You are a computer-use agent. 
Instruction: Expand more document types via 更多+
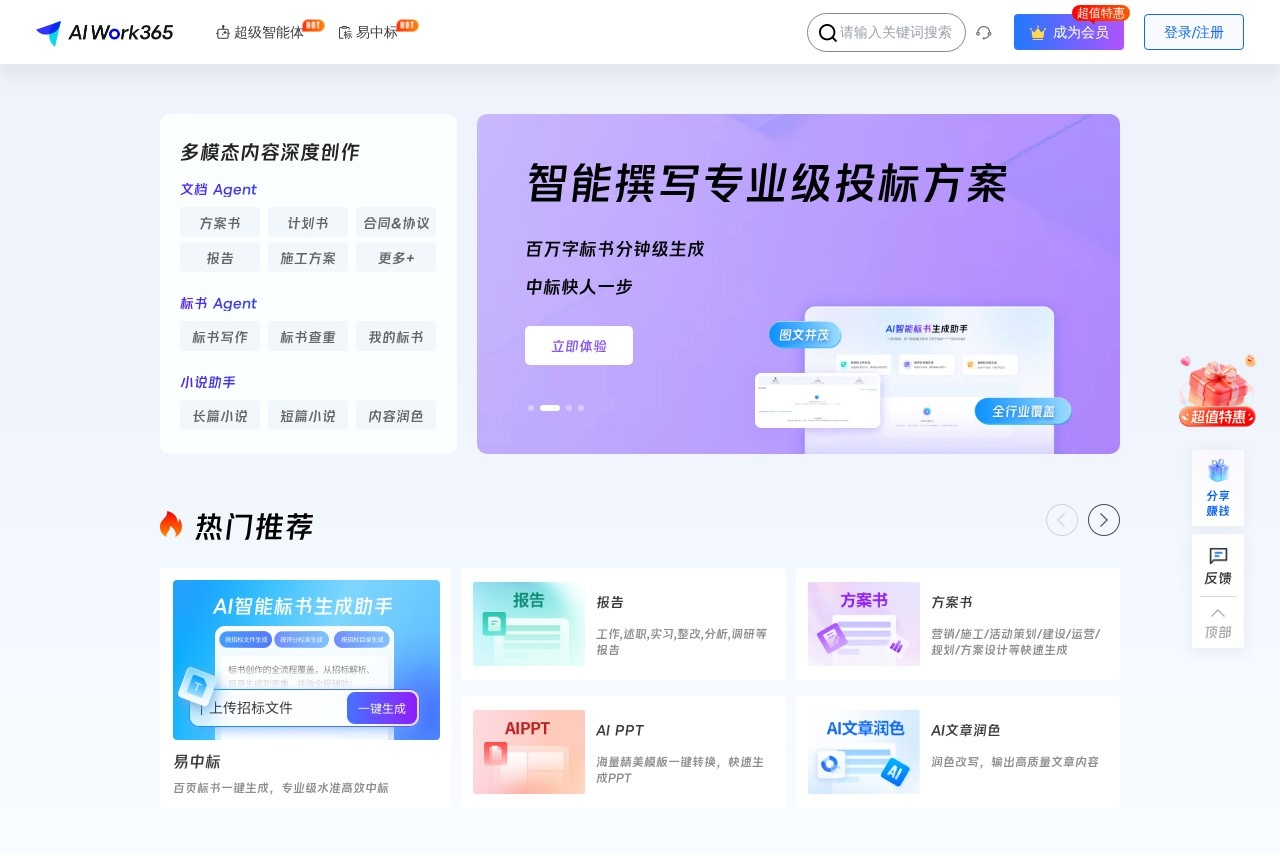(396, 257)
